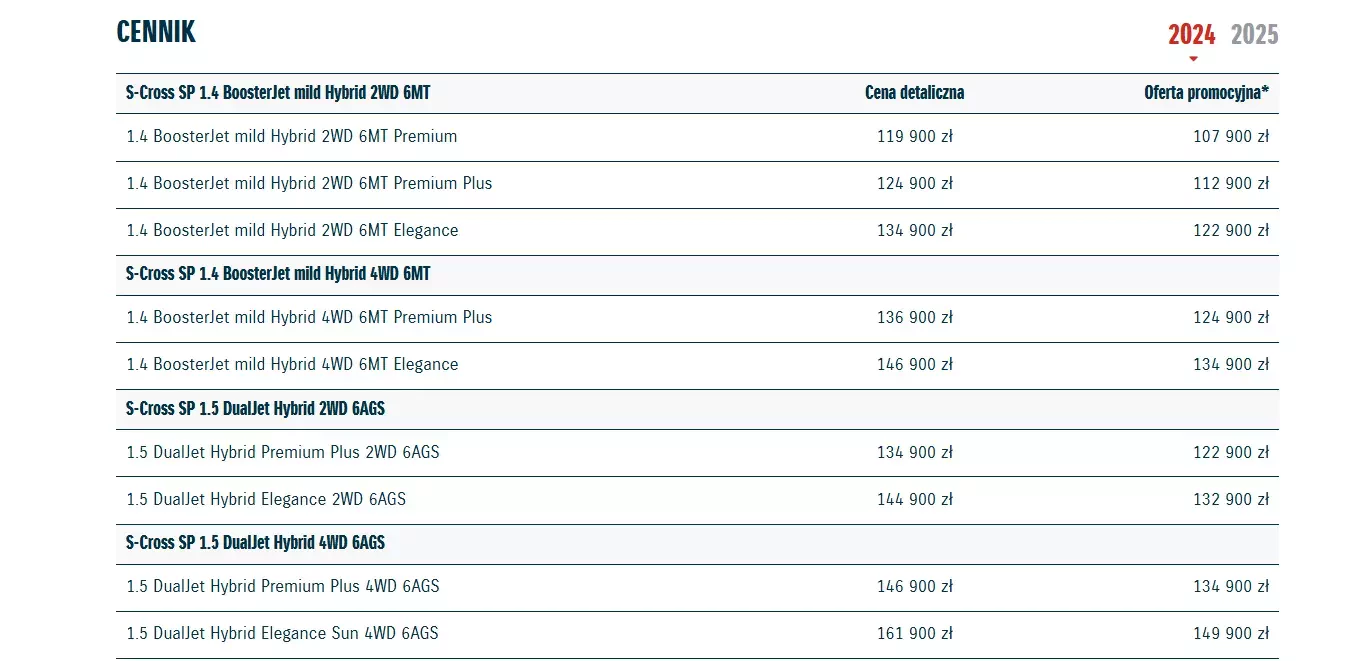1348x661 pixels.
Task: Click the DualJet Hybrid 4WD 6AGS section header
Action: (255, 543)
